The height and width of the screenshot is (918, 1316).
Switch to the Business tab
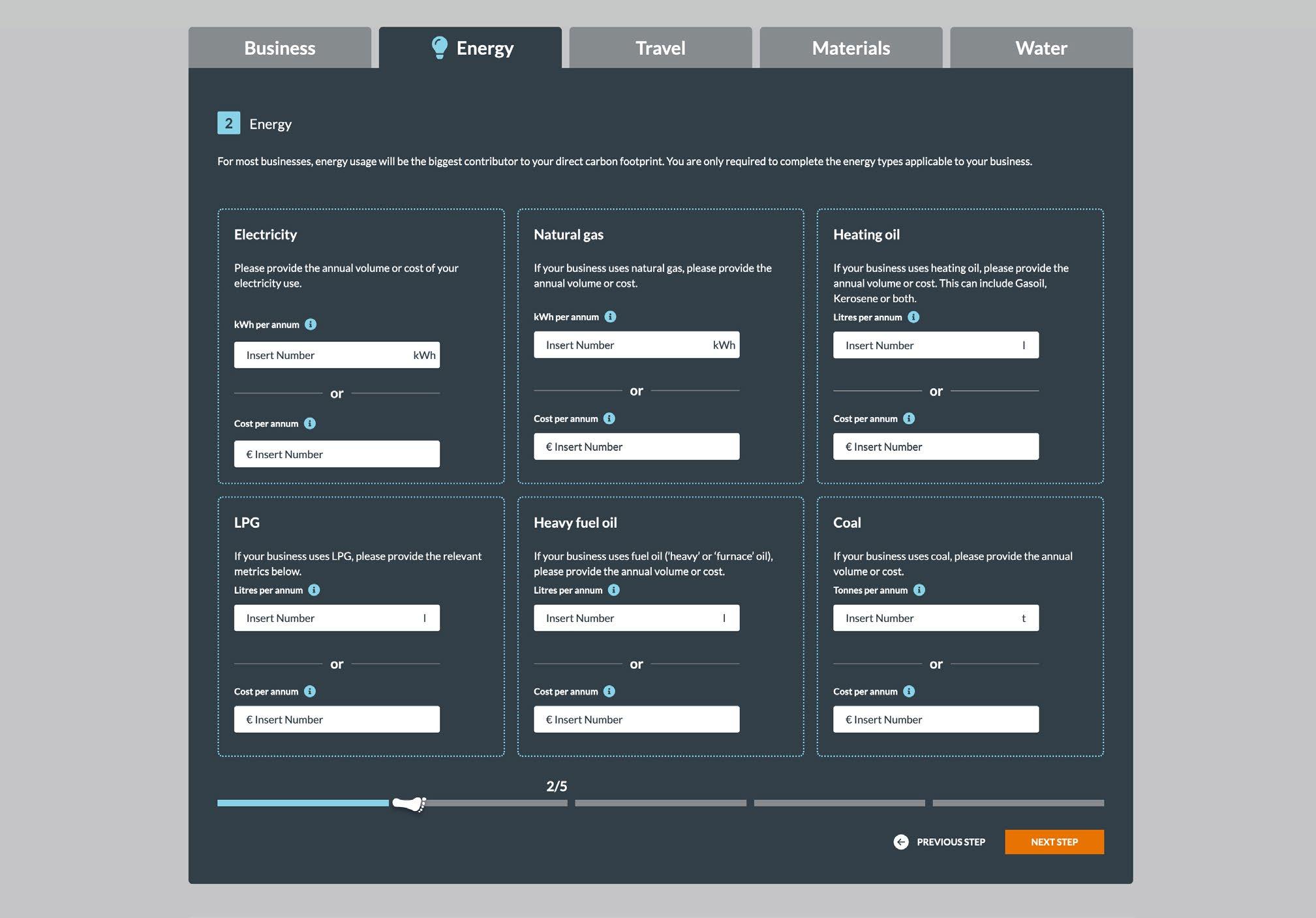tap(279, 48)
